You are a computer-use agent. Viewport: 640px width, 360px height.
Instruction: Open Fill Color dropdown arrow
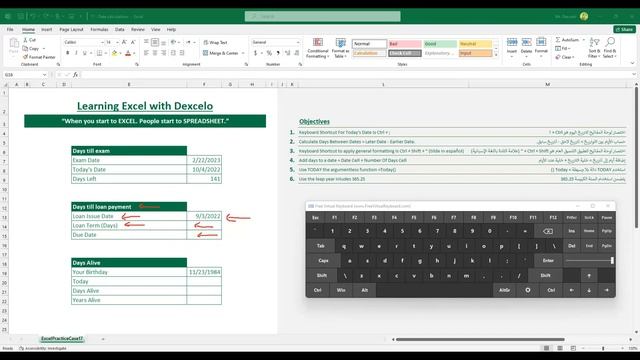pyautogui.click(x=120, y=53)
